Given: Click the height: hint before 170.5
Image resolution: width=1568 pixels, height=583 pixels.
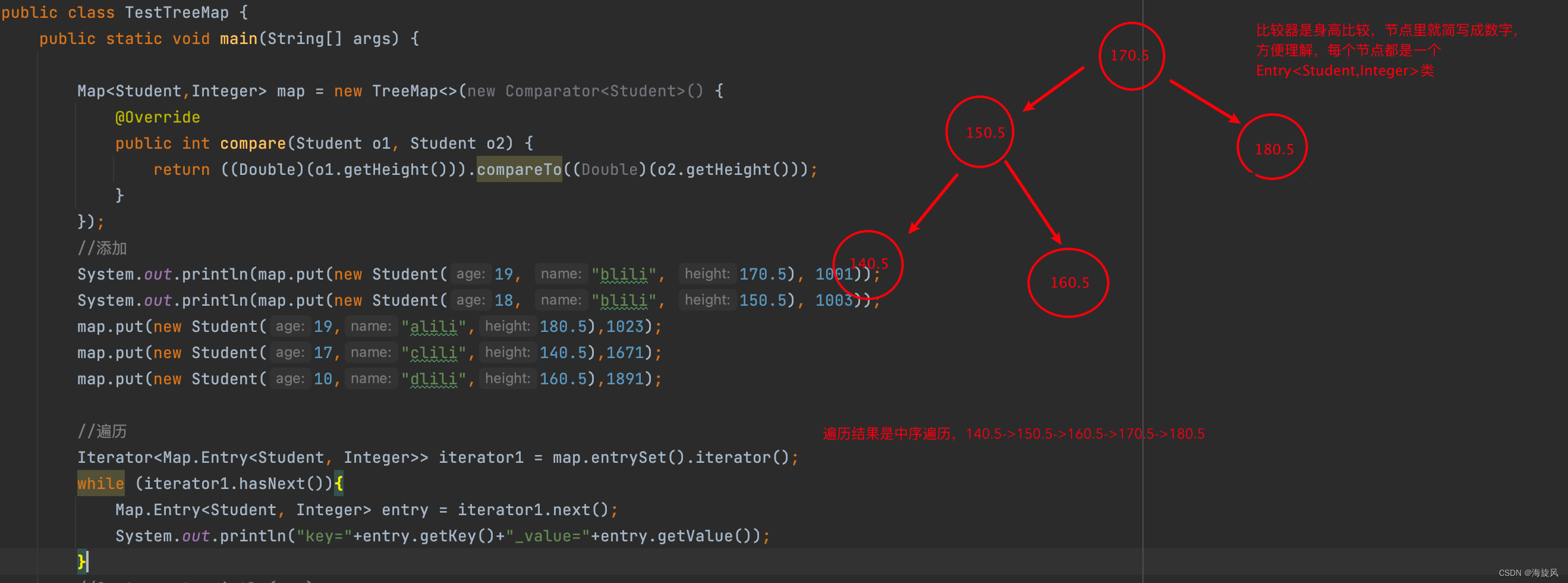Looking at the screenshot, I should [707, 274].
